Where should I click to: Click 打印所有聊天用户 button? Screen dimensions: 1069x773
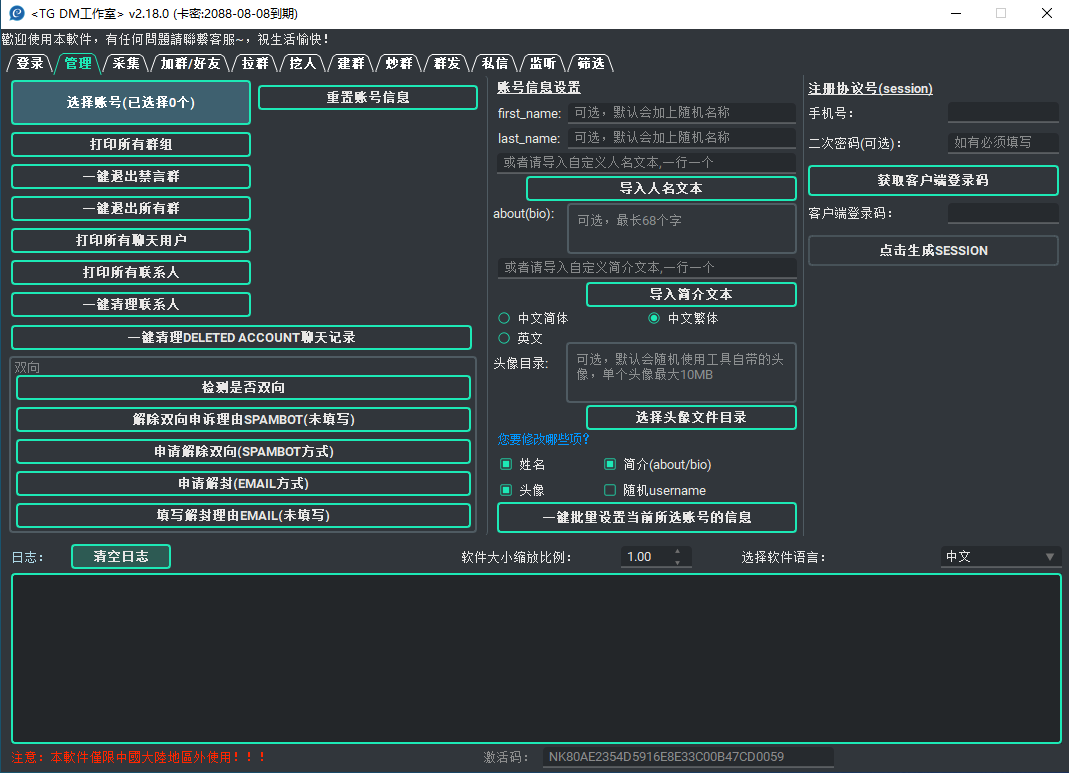(x=131, y=241)
